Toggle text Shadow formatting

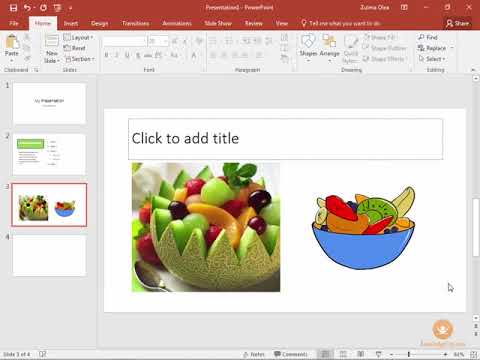coord(138,56)
